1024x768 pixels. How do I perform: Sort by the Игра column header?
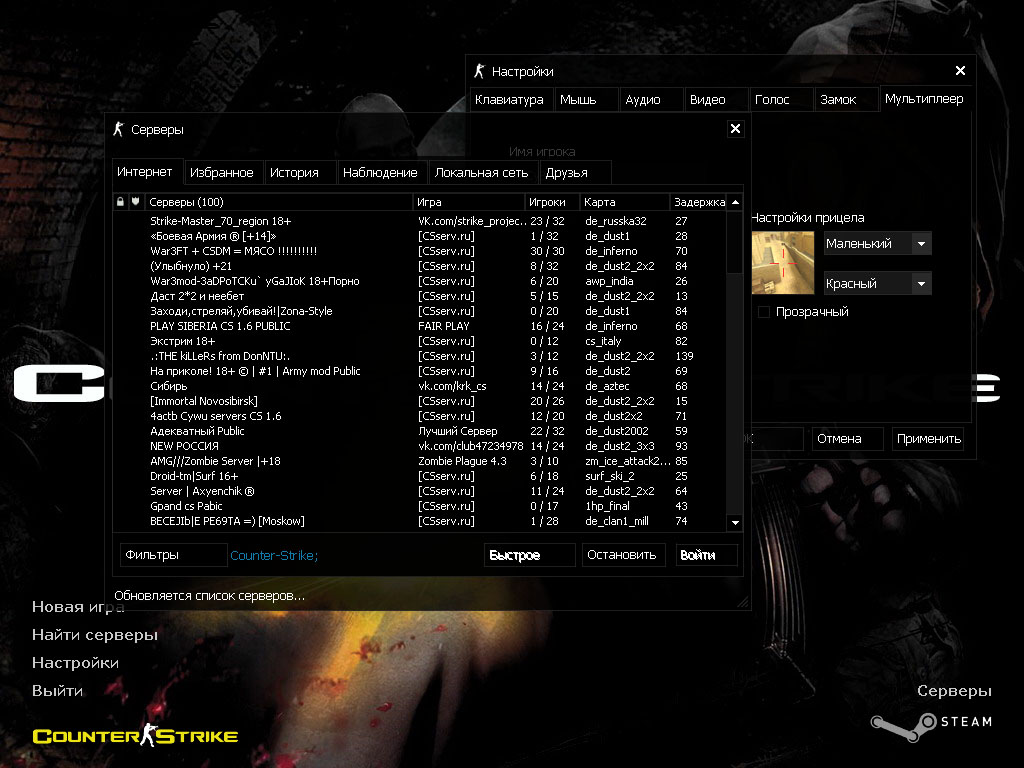coord(469,202)
